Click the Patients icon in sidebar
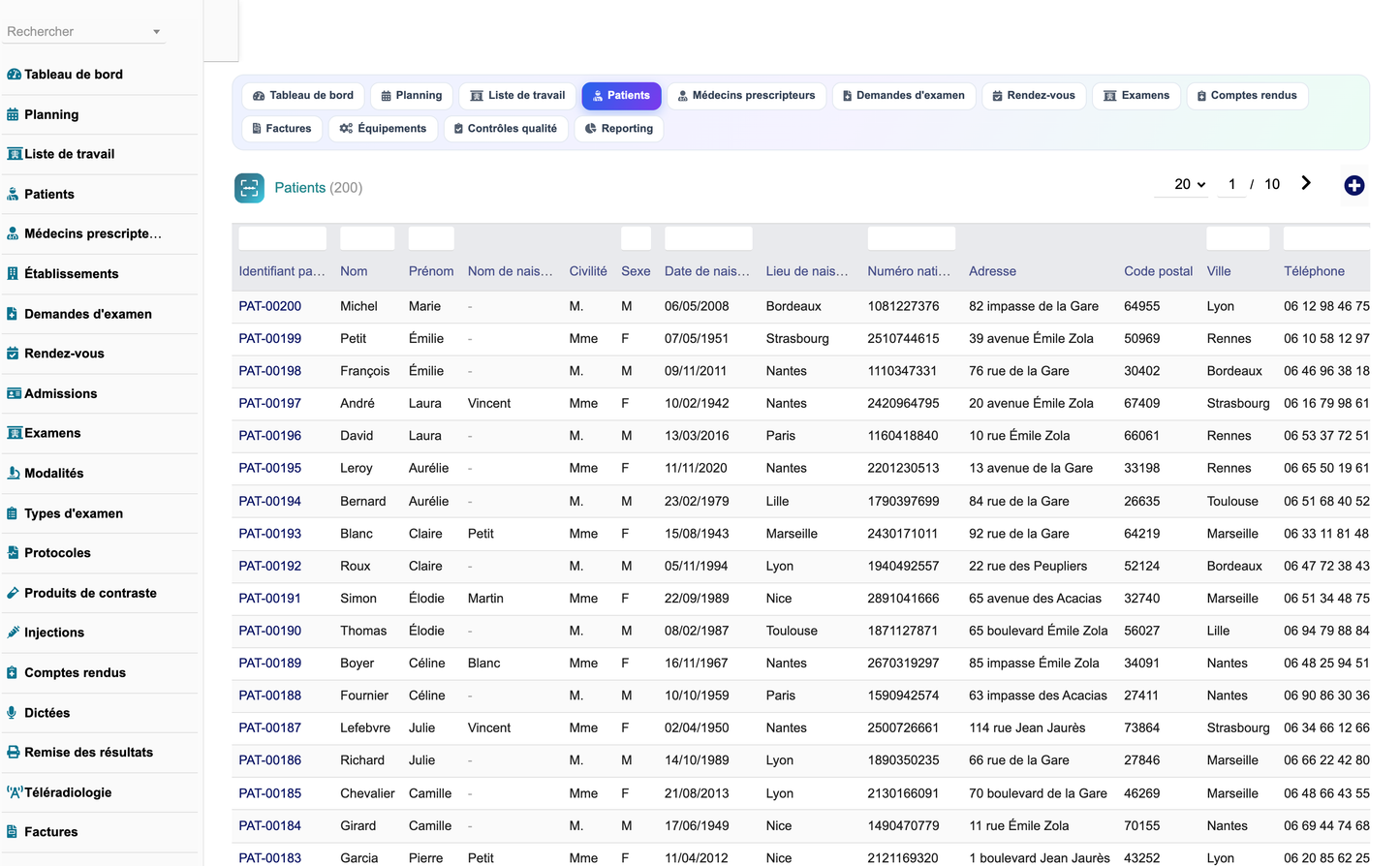This screenshot has width=1400, height=866. [x=13, y=195]
